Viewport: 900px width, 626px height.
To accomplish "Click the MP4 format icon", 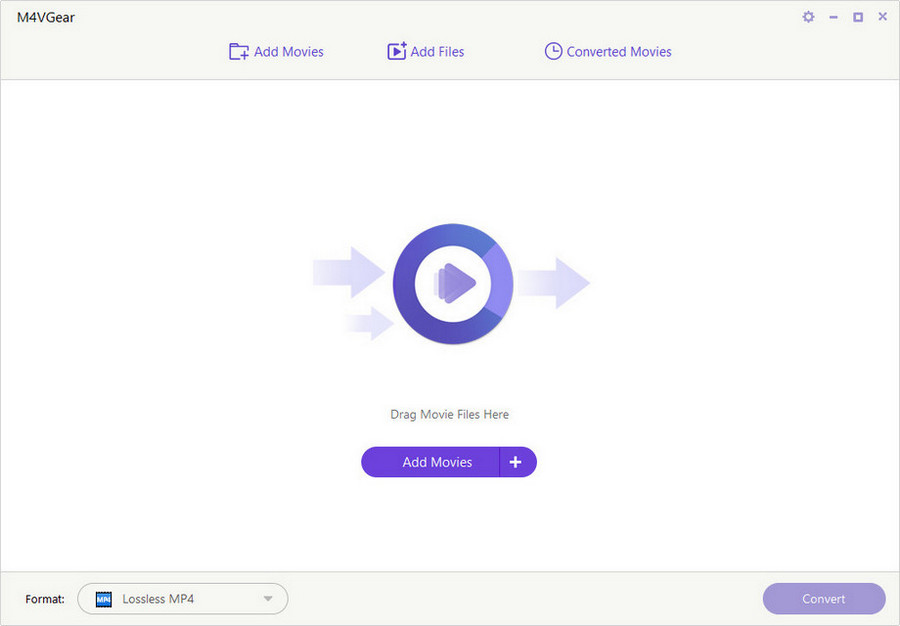I will tap(104, 599).
